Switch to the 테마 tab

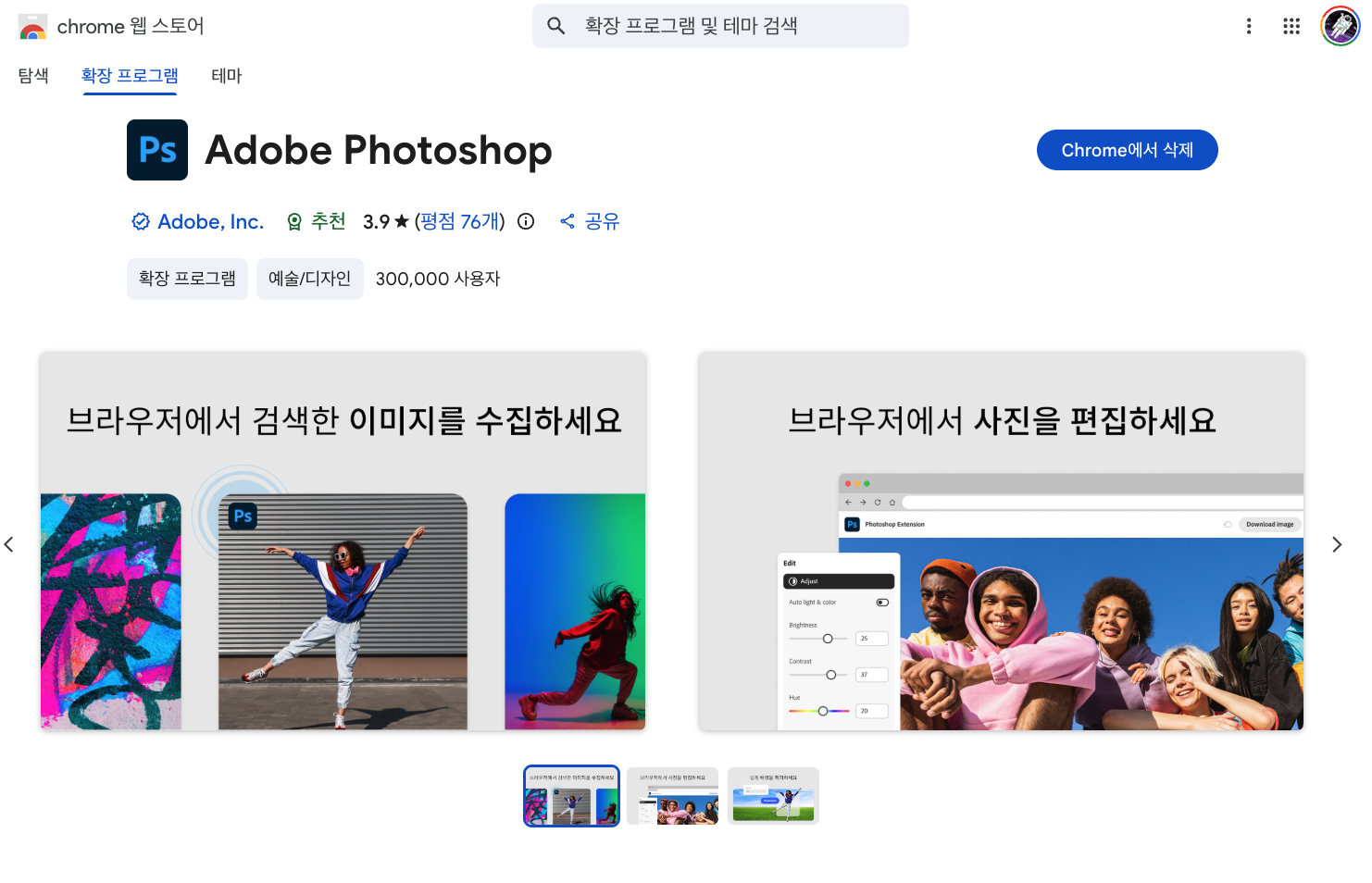click(227, 76)
